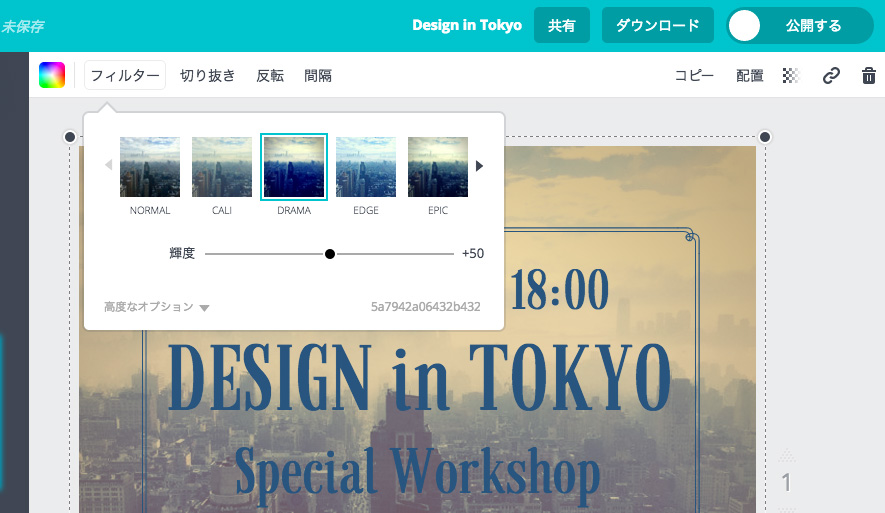Open the 間隔 spacing option

pos(318,76)
